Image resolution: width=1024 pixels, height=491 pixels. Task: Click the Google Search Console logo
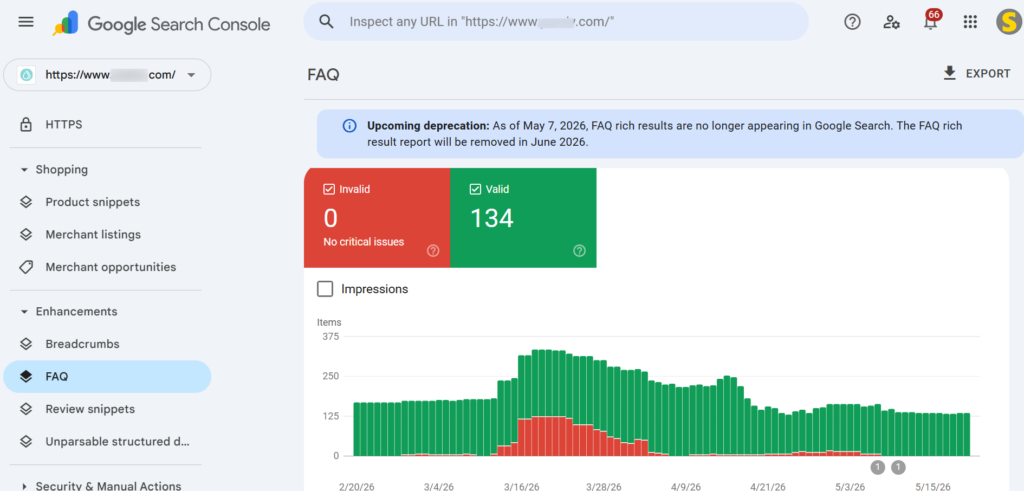pyautogui.click(x=161, y=24)
